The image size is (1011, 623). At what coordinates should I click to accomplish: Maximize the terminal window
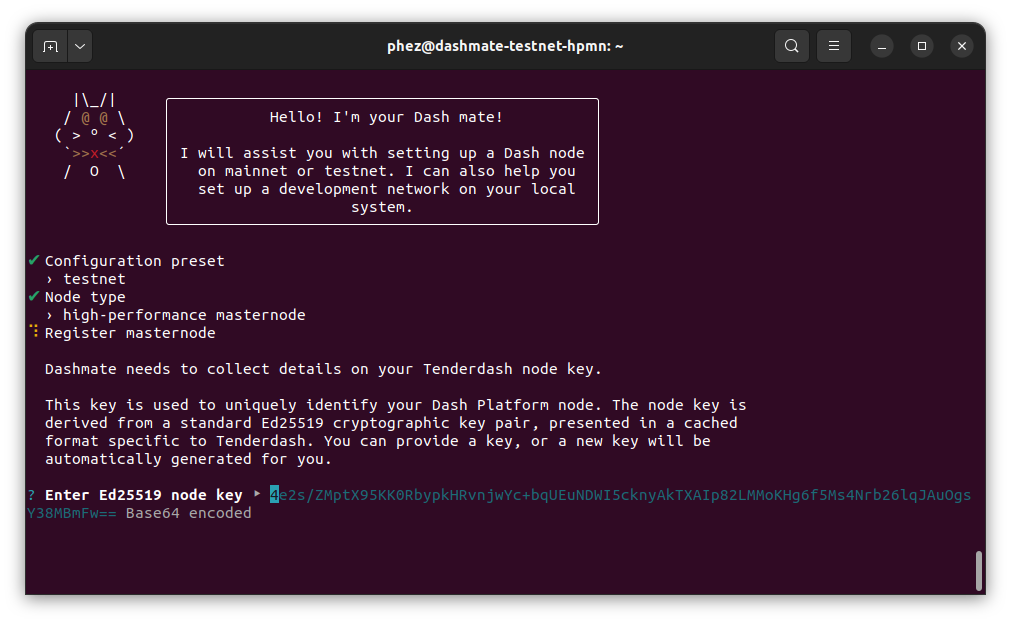pos(922,46)
